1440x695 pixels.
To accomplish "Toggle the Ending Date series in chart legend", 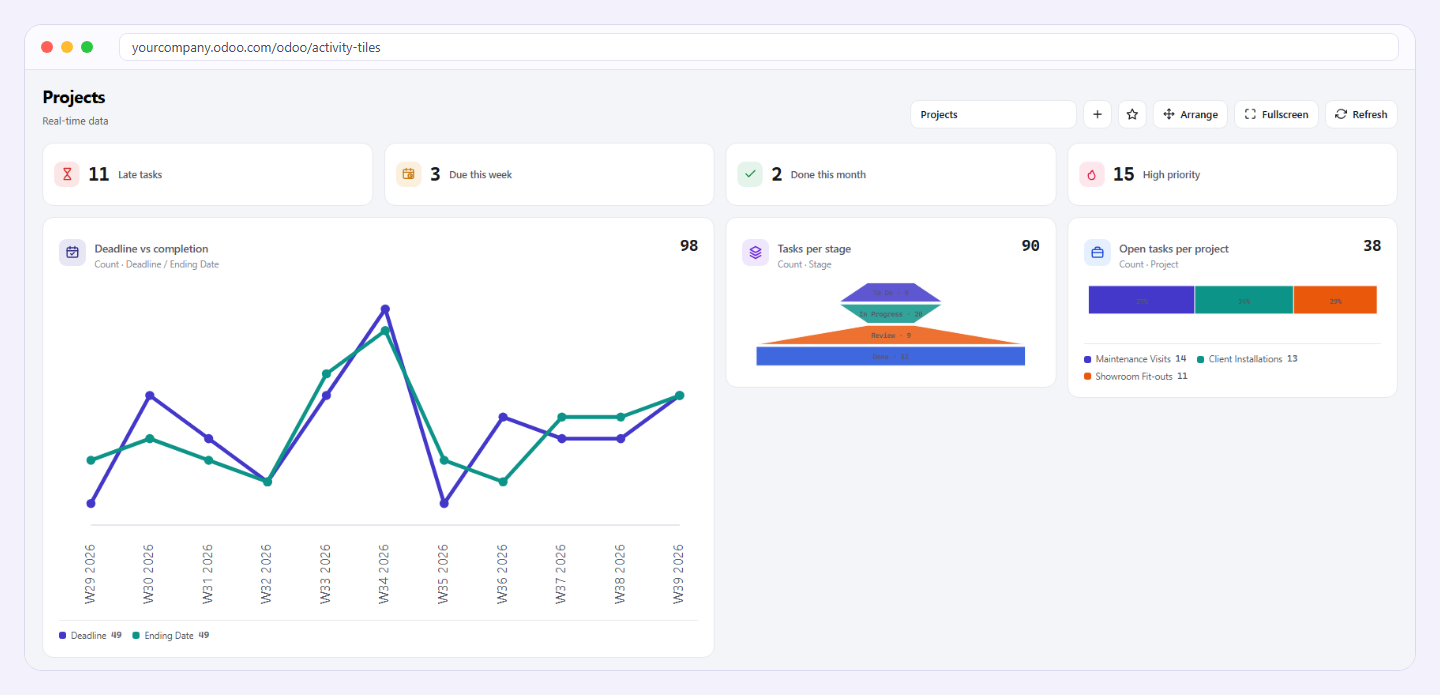I will [171, 635].
